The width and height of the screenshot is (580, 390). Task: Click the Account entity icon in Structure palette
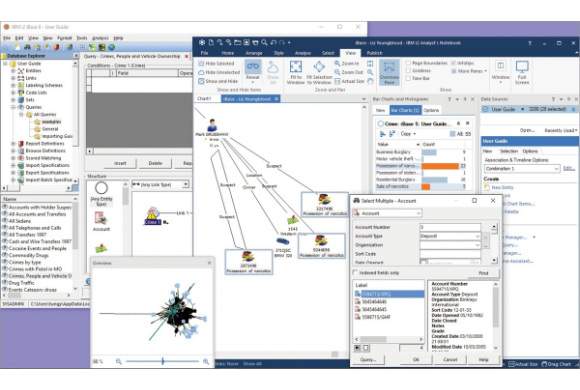pos(101,218)
